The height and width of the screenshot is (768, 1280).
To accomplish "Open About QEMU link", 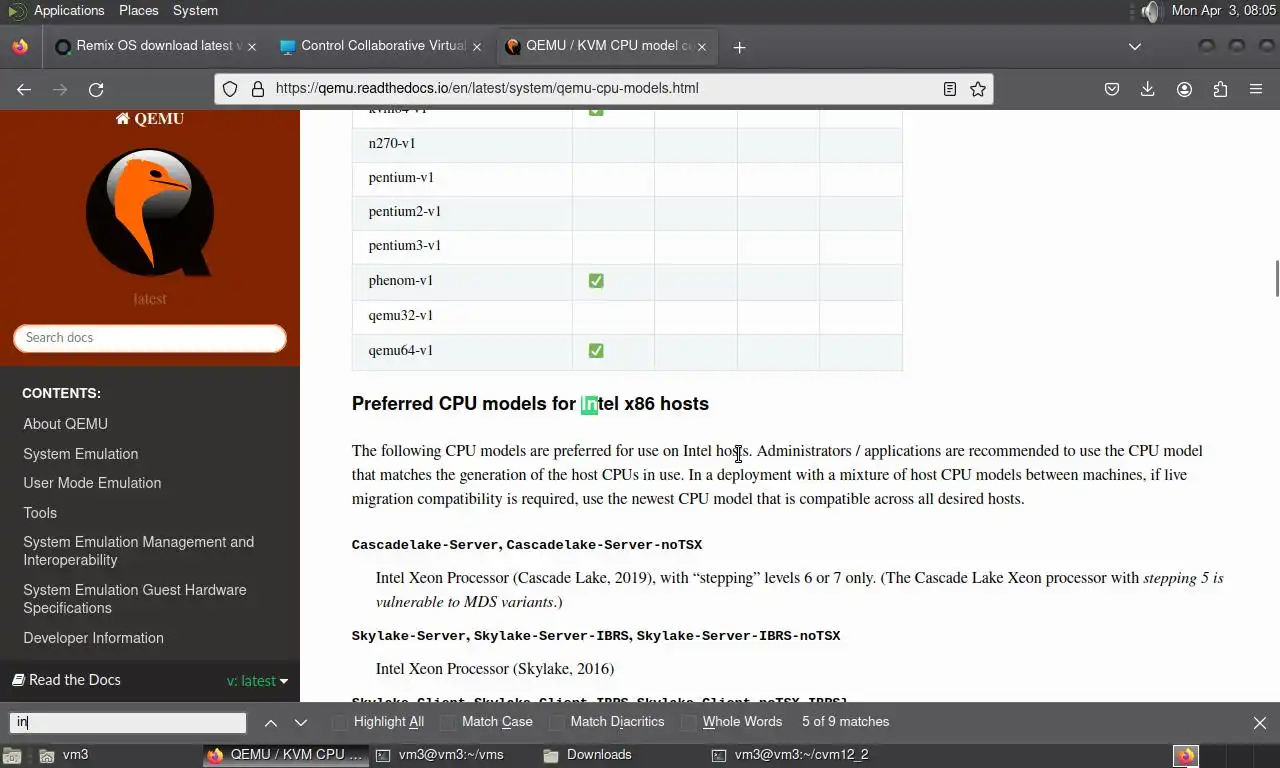I will pyautogui.click(x=66, y=424).
